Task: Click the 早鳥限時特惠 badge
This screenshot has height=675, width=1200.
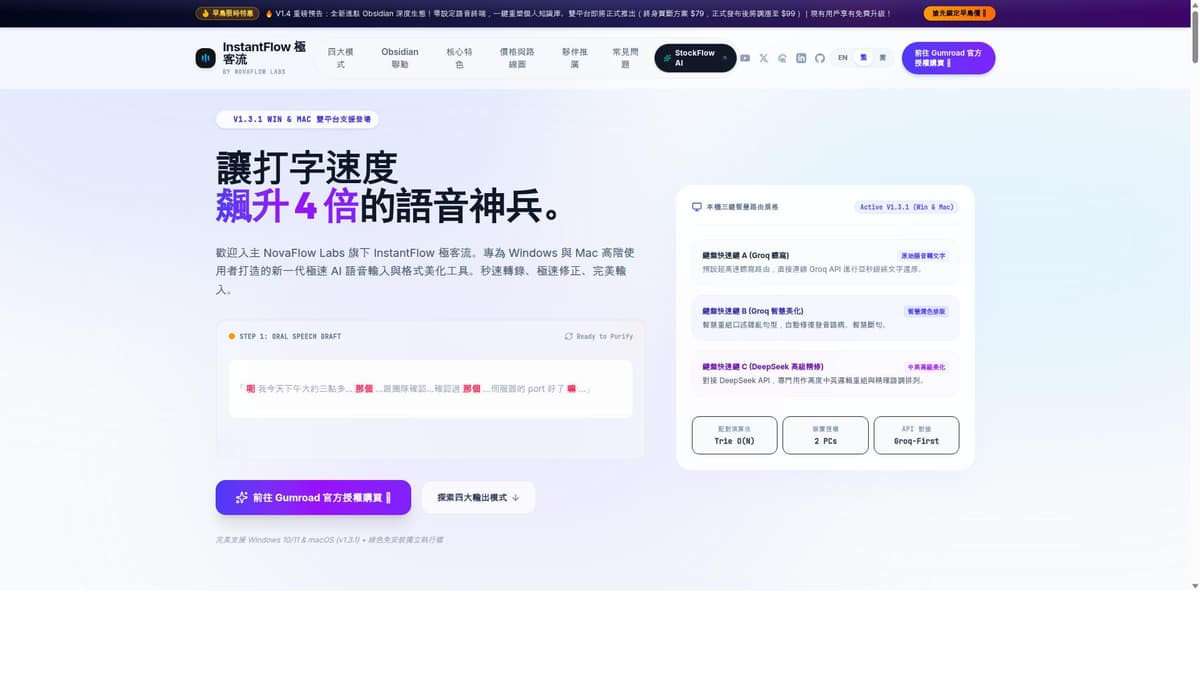Action: (227, 14)
